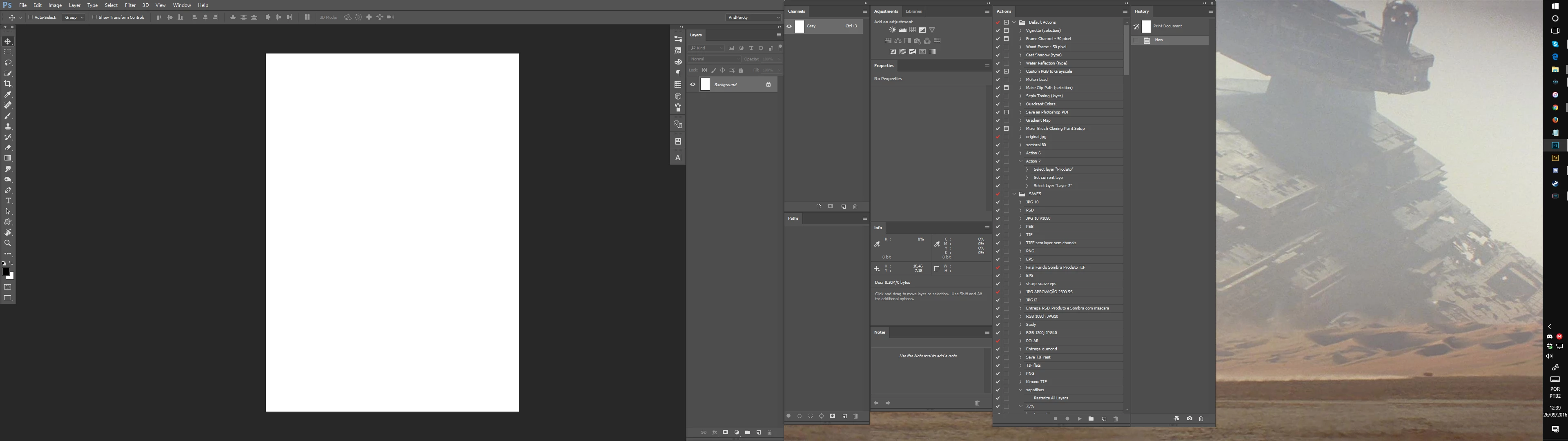Enable the Auto-Select checkbox
Image resolution: width=1568 pixels, height=441 pixels.
(x=31, y=18)
